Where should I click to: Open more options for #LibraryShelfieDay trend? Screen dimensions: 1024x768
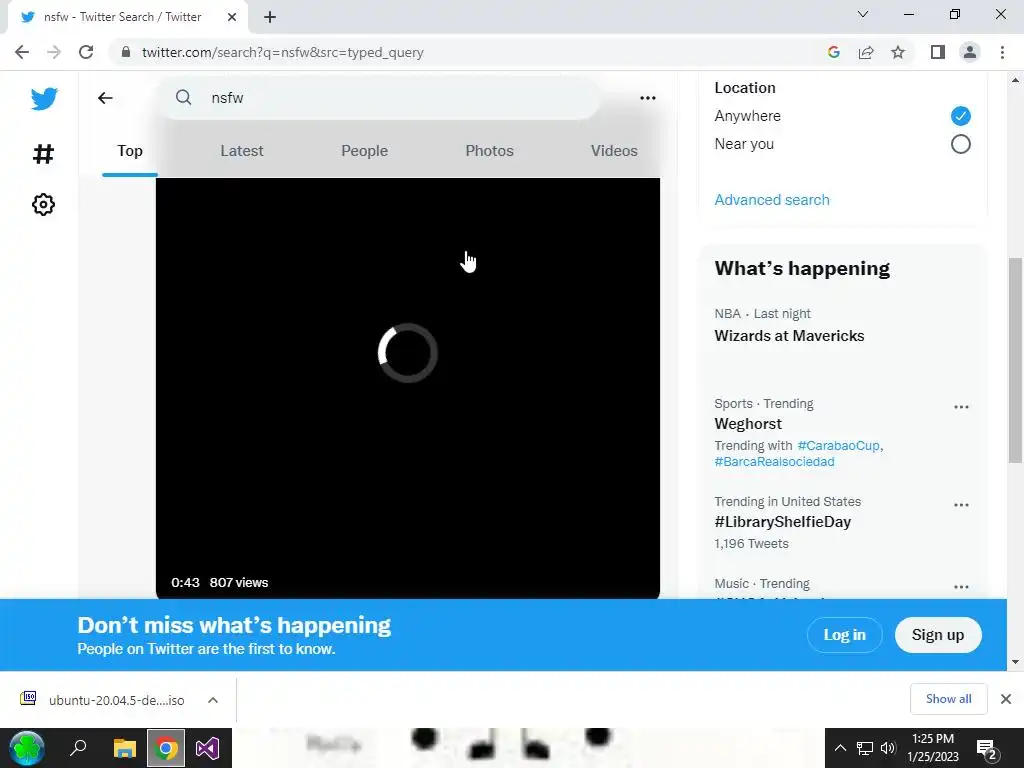pos(961,505)
